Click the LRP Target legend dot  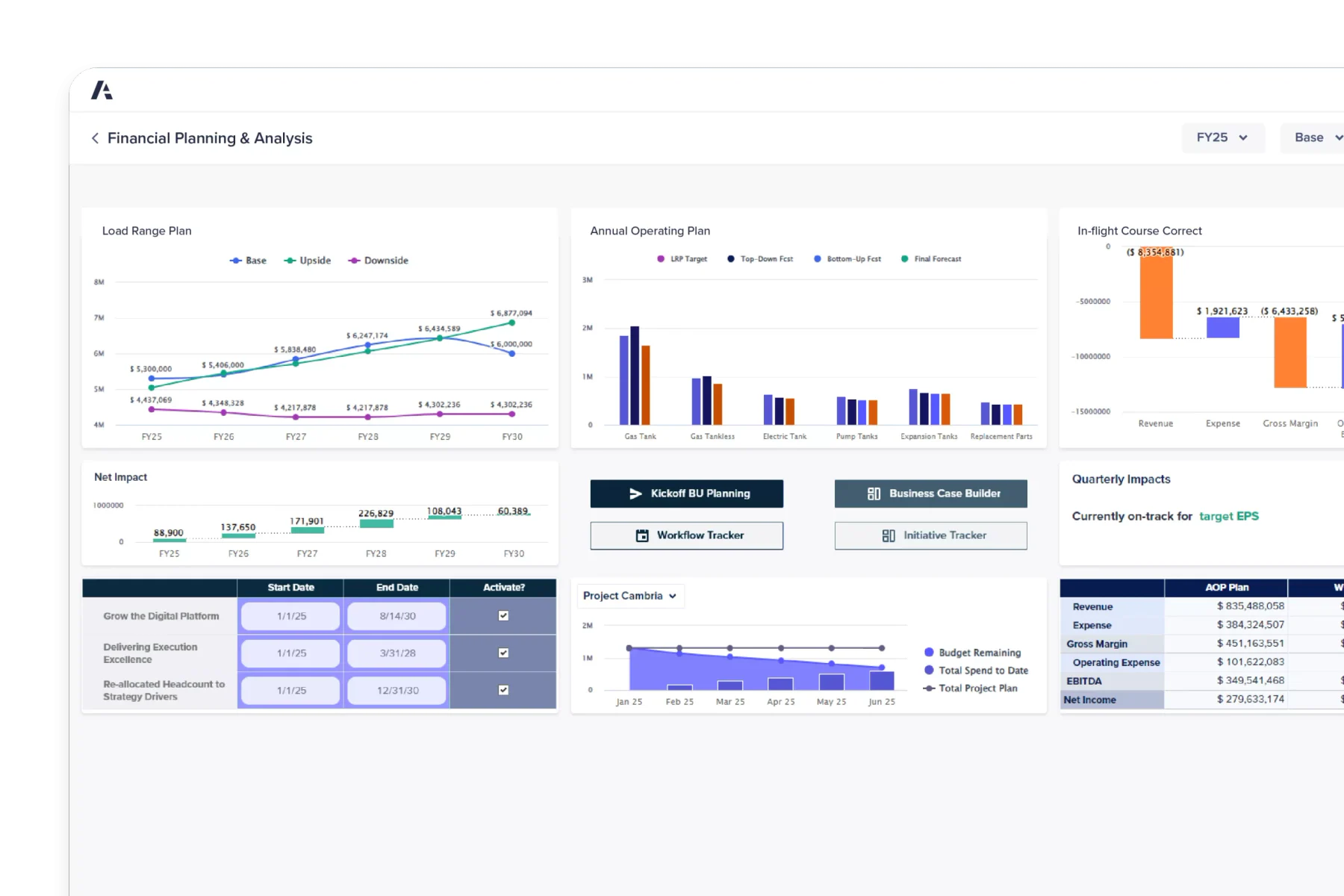tap(661, 259)
